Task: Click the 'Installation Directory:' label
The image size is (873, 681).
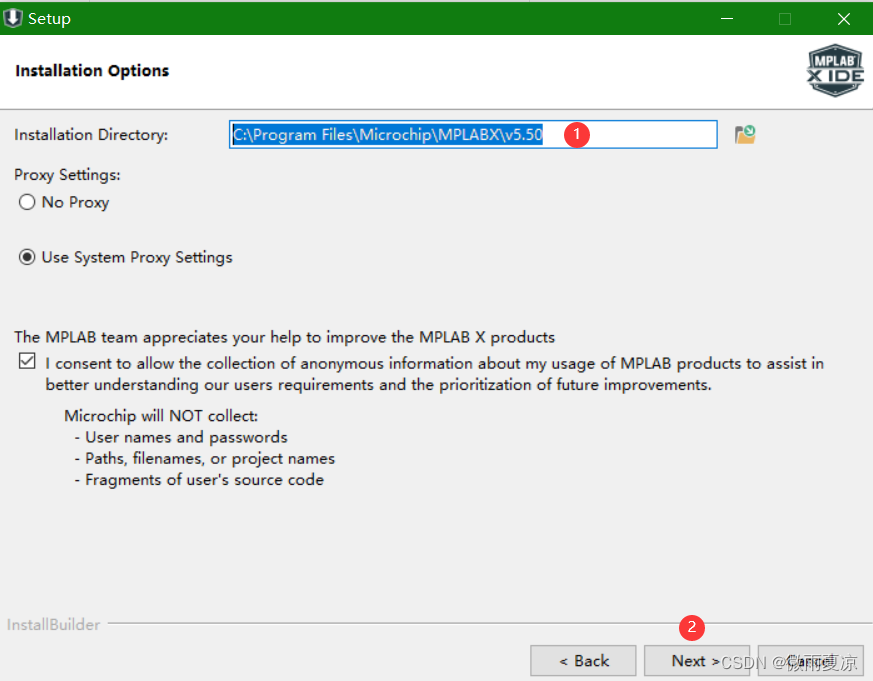Action: pos(91,135)
